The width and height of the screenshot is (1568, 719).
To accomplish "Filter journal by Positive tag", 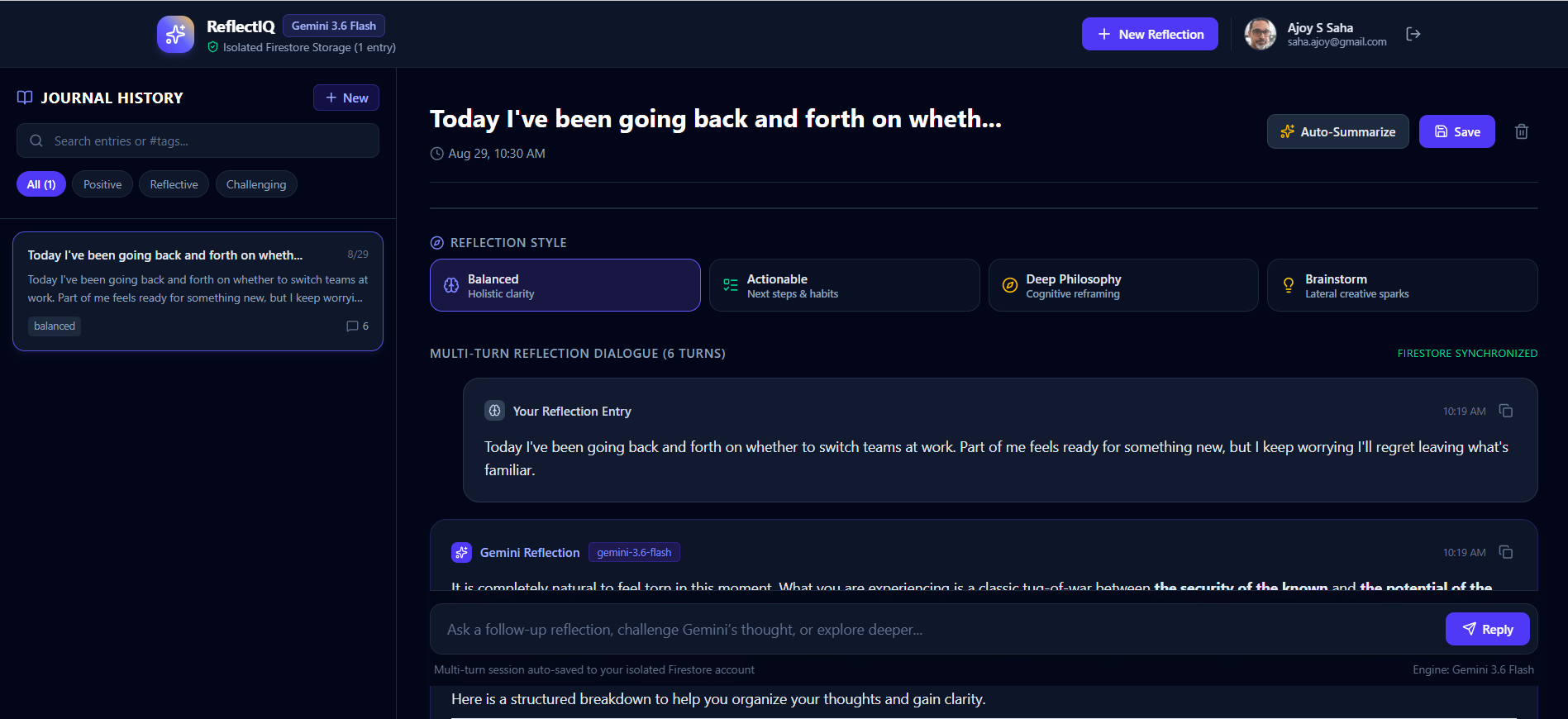I will (102, 184).
